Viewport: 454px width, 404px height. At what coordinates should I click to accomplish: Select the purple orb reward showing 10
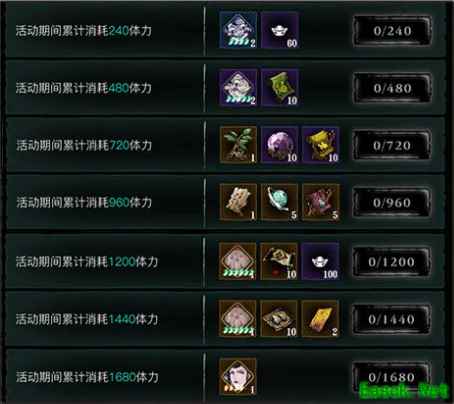tap(279, 145)
